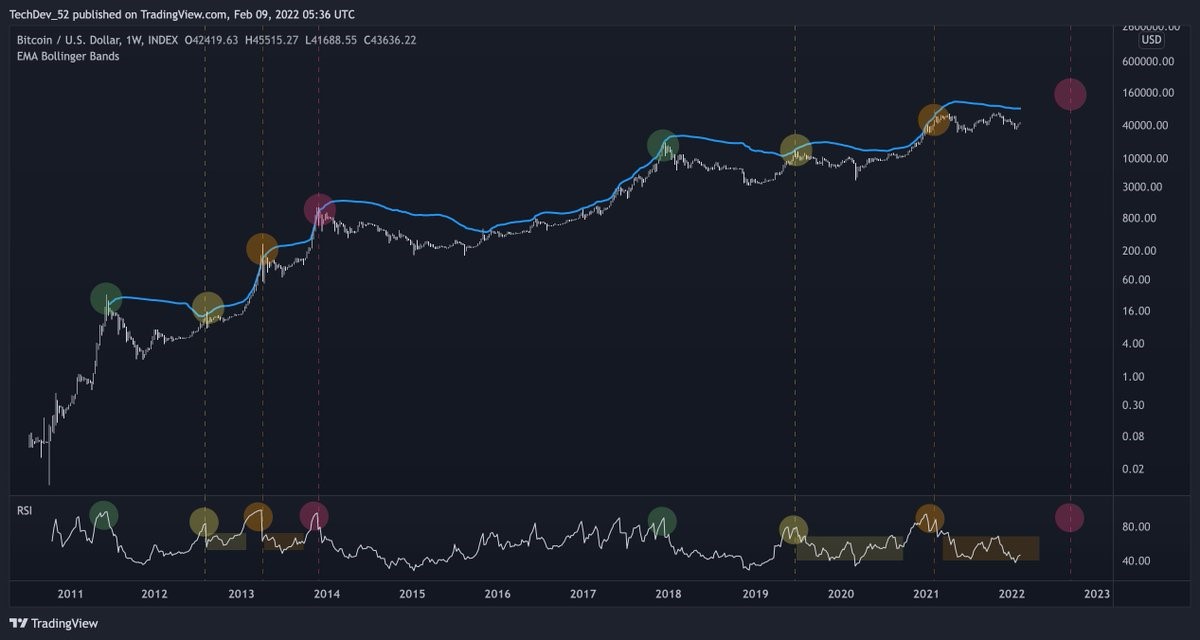Click the 2021 year on time axis
The height and width of the screenshot is (640, 1200).
[926, 594]
